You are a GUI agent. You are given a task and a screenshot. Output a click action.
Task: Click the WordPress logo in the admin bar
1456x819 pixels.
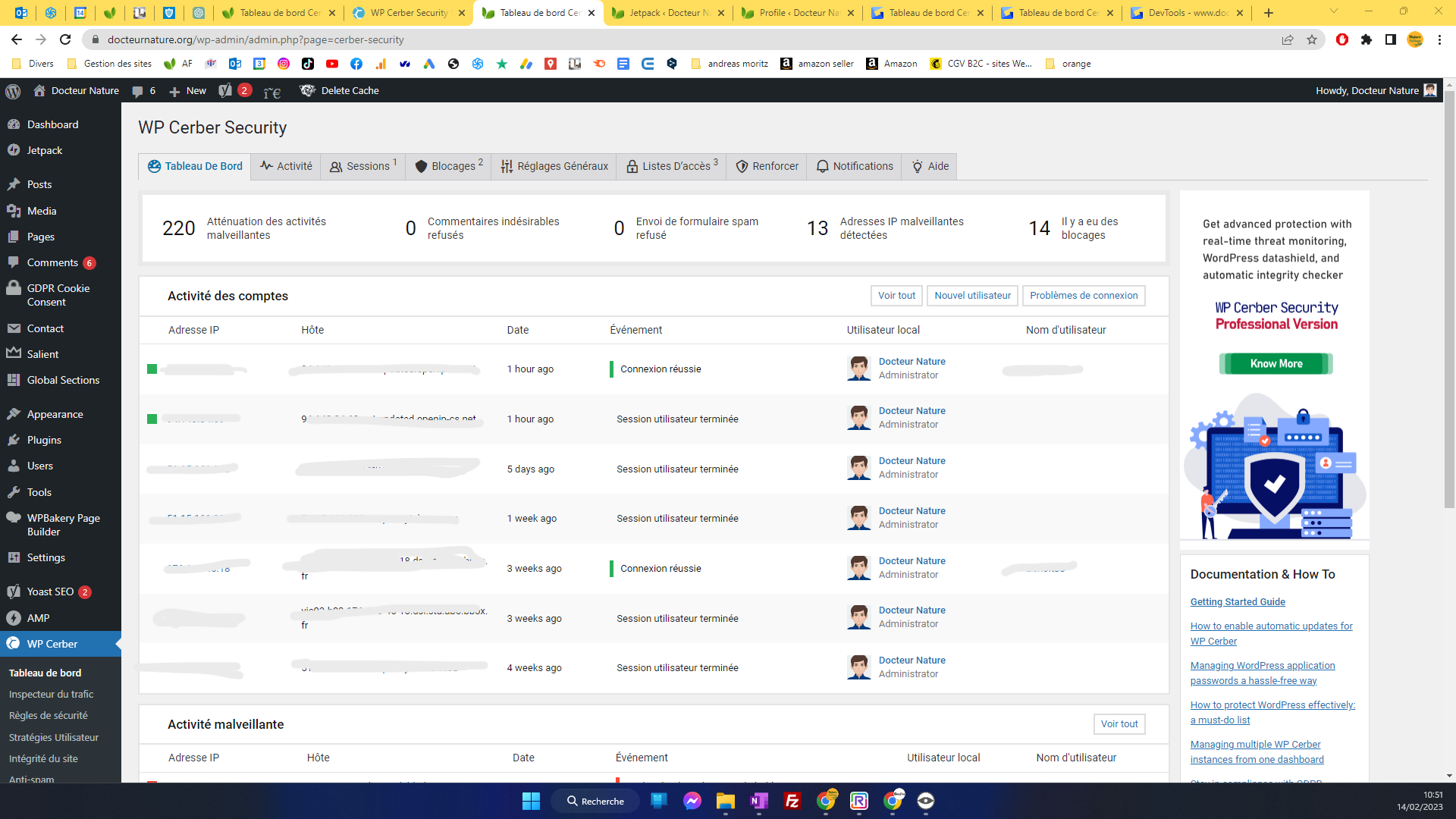click(12, 91)
